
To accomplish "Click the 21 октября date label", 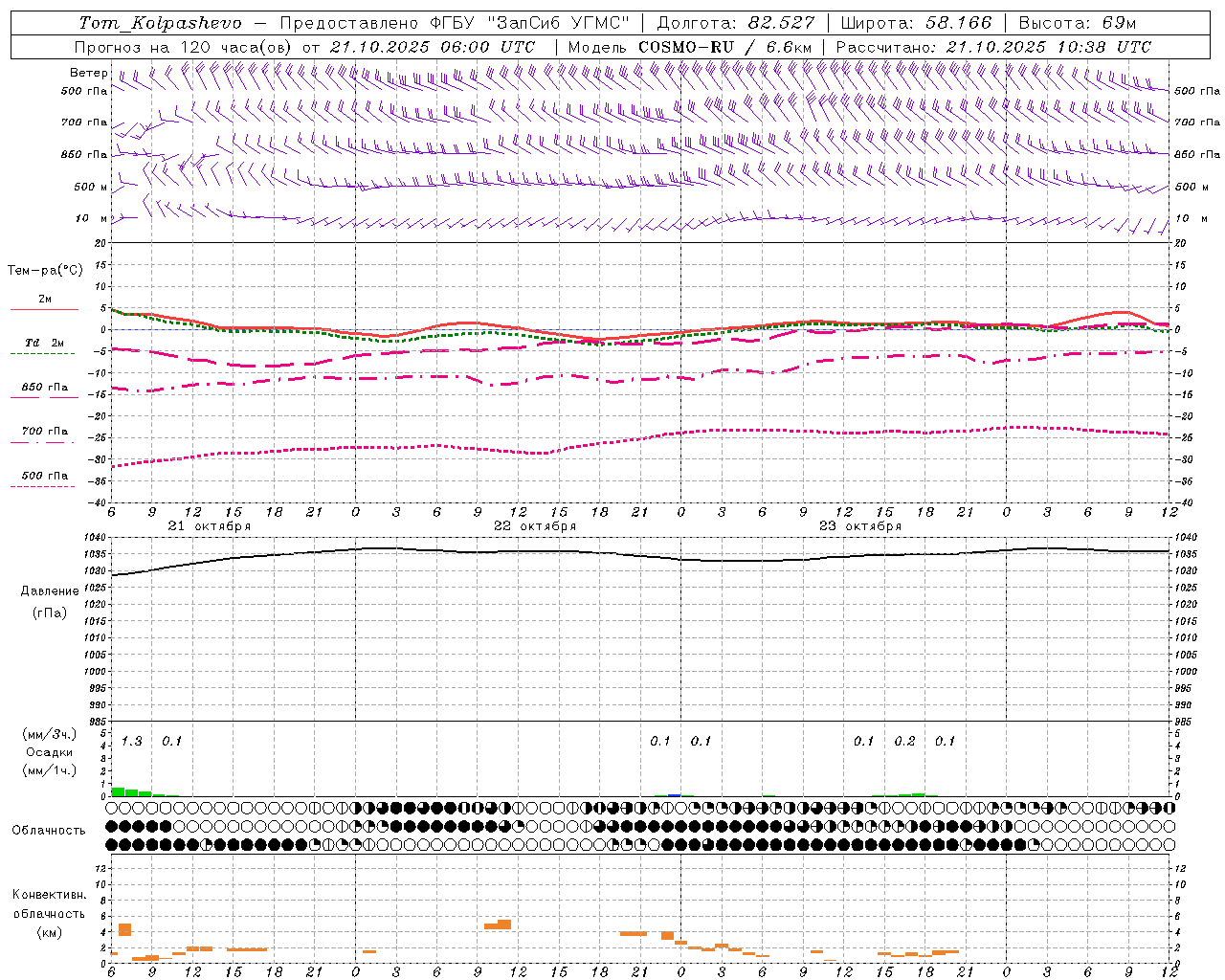I will coord(210,526).
